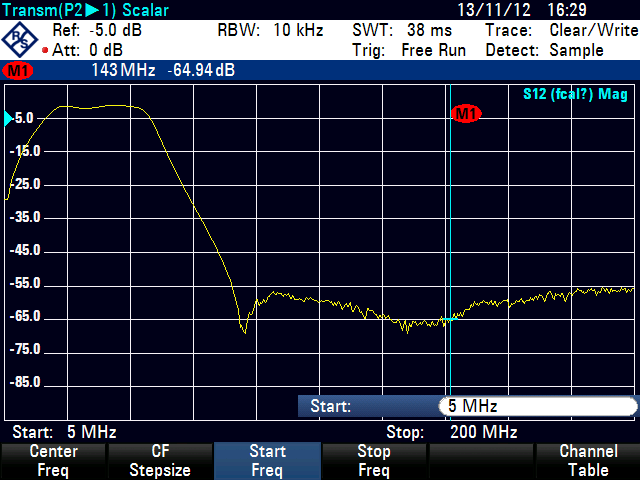Viewport: 640px width, 480px height.
Task: Select the M1 marker badge in info bar
Action: click(18, 71)
